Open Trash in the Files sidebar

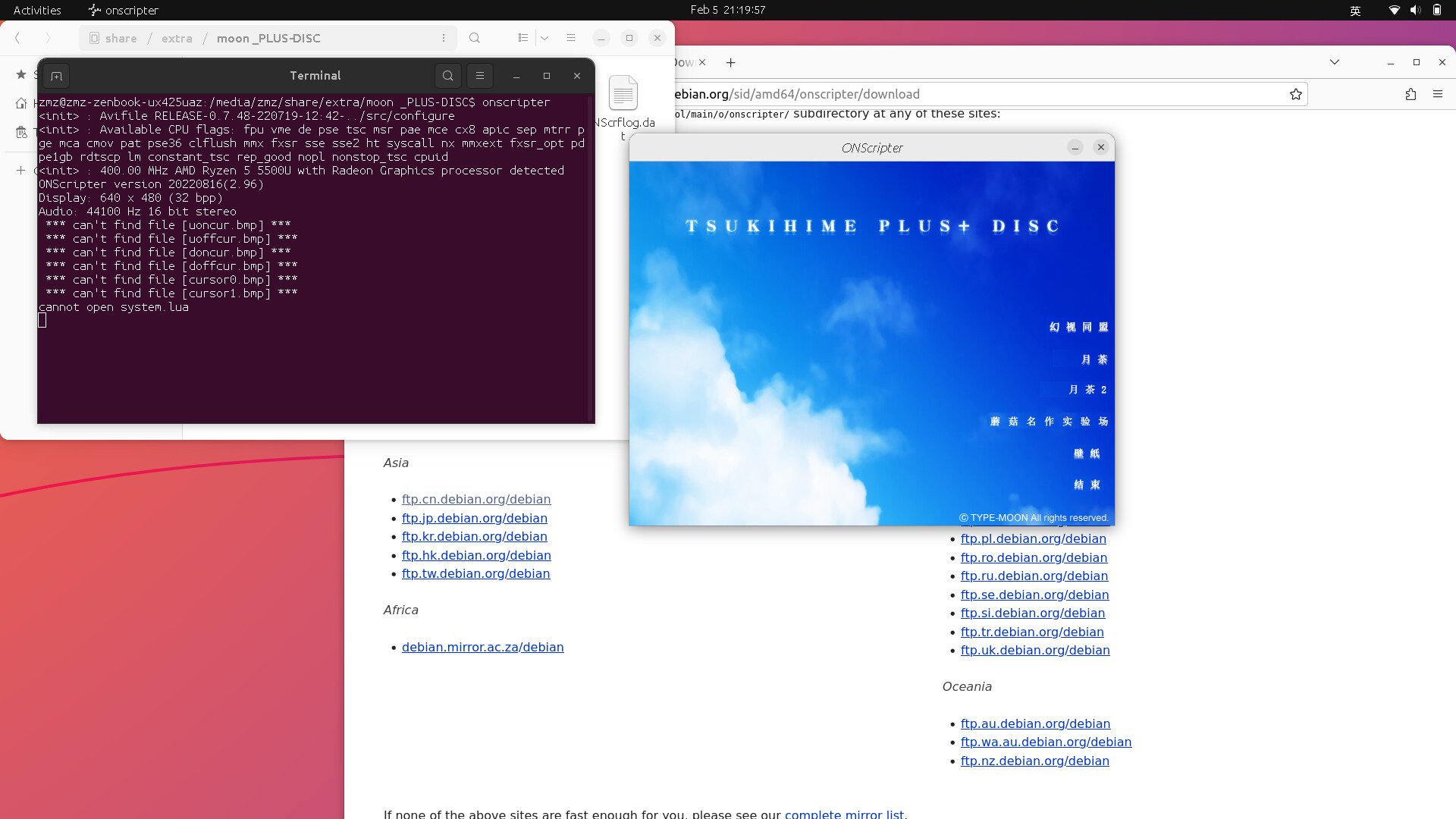(21, 132)
